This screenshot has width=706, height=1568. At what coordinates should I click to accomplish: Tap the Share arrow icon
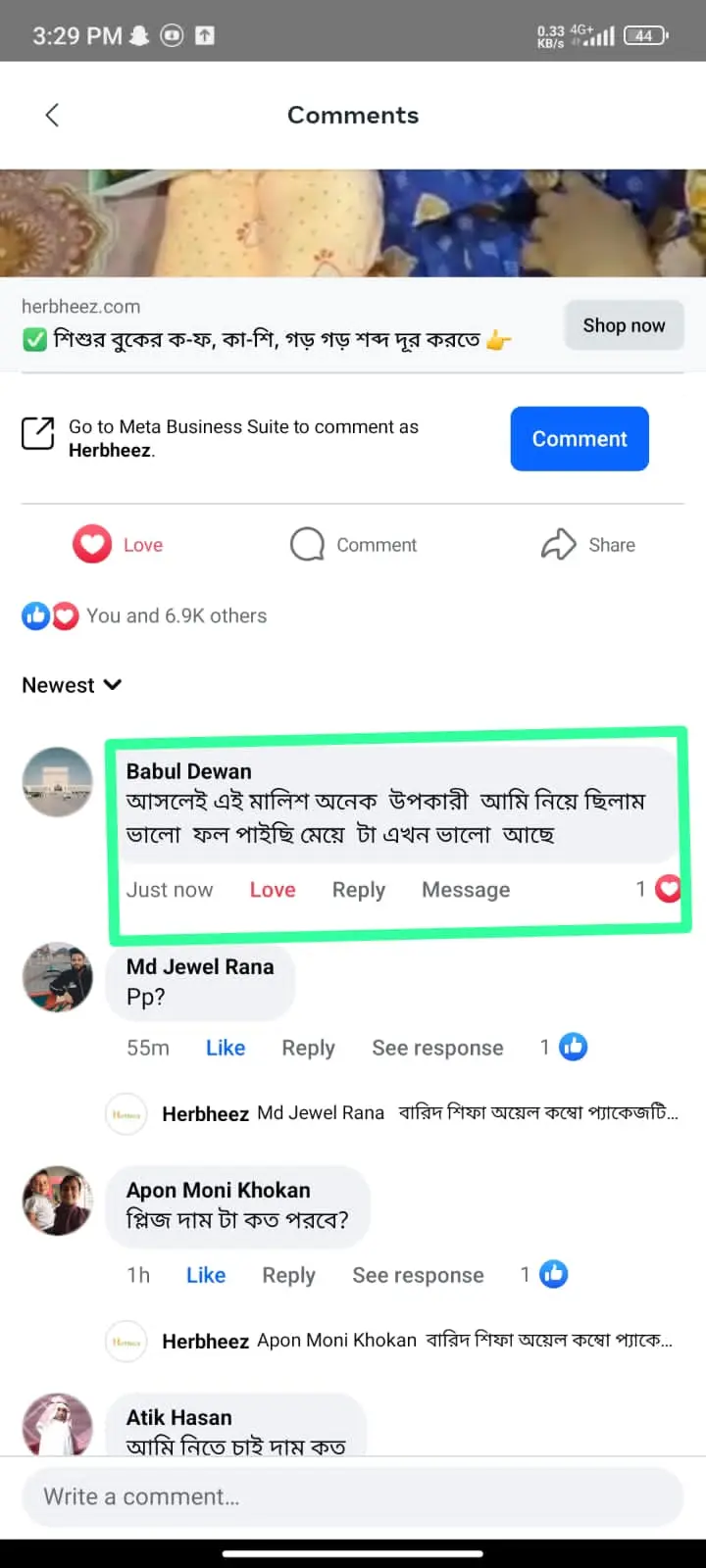point(558,544)
